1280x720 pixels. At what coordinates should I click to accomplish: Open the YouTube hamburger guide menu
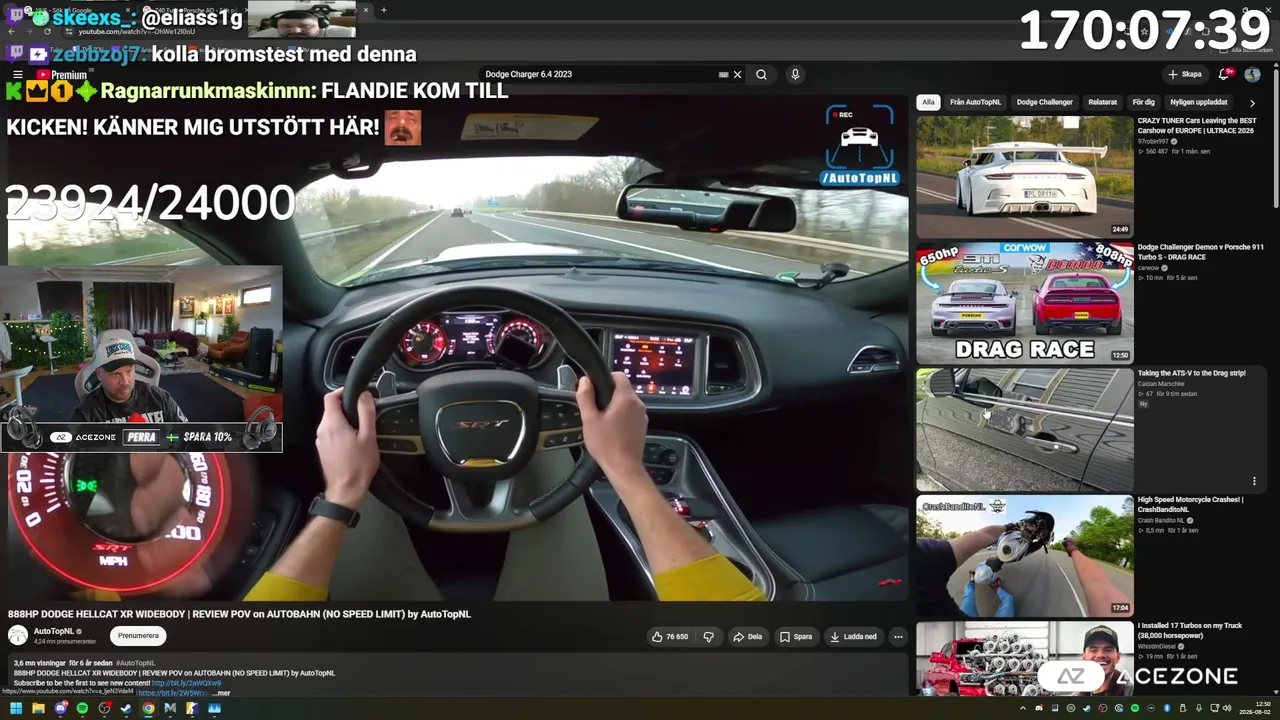click(x=17, y=75)
